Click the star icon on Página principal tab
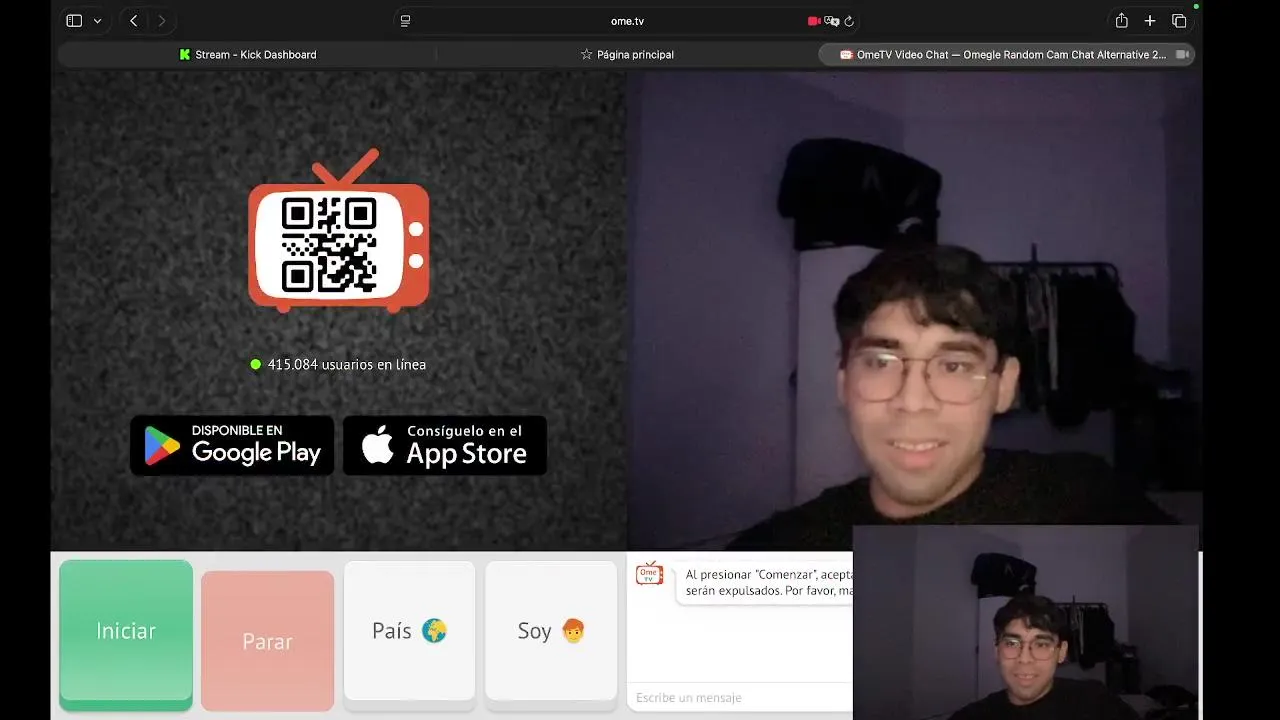 587,55
